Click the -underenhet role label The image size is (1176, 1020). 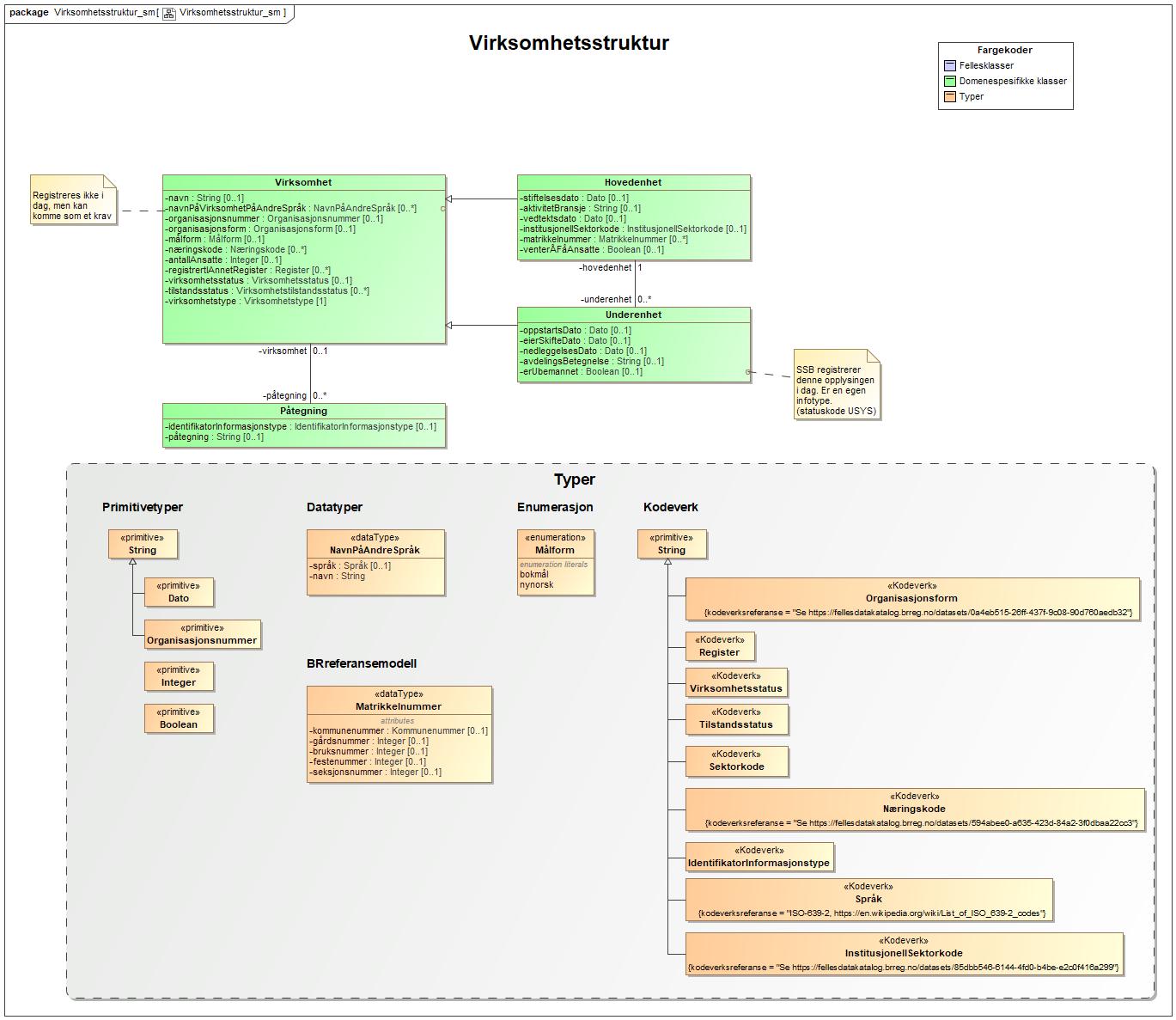pyautogui.click(x=606, y=299)
